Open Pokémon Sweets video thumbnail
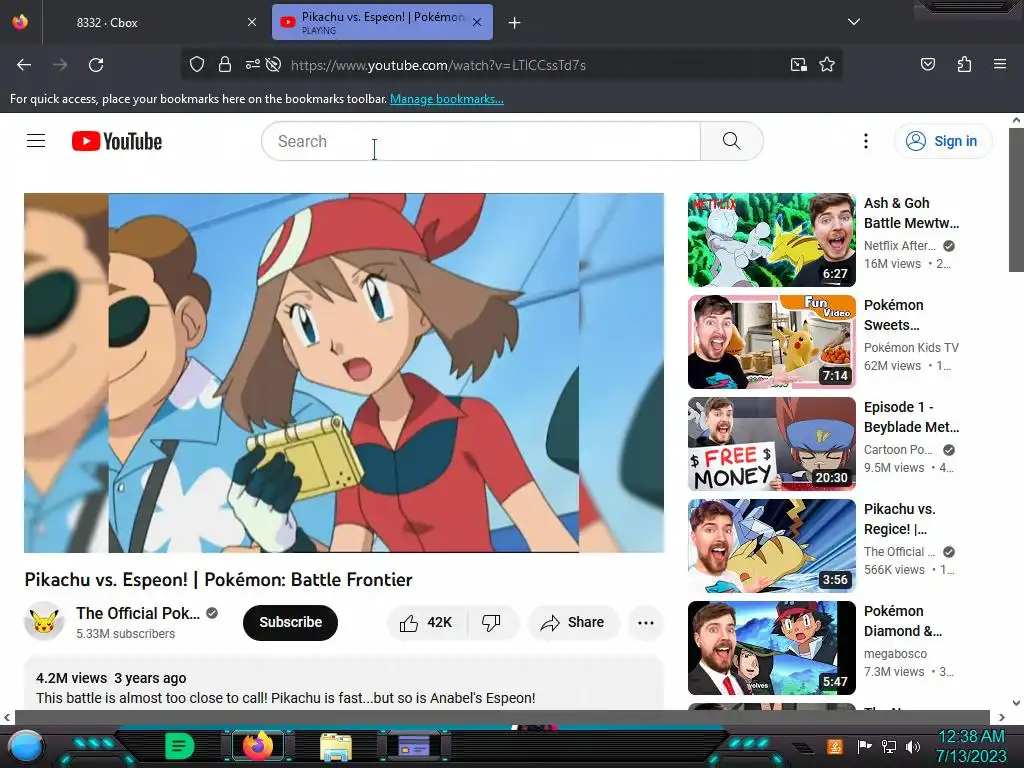Image resolution: width=1024 pixels, height=768 pixels. (x=771, y=342)
